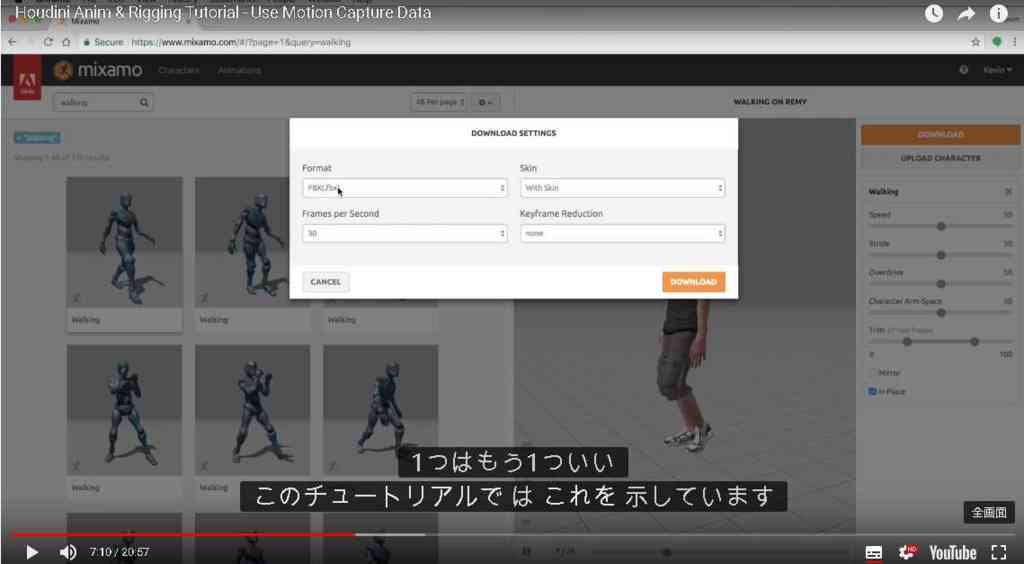This screenshot has height=564, width=1024.
Task: Adjust the Overdrive slider
Action: 941,284
